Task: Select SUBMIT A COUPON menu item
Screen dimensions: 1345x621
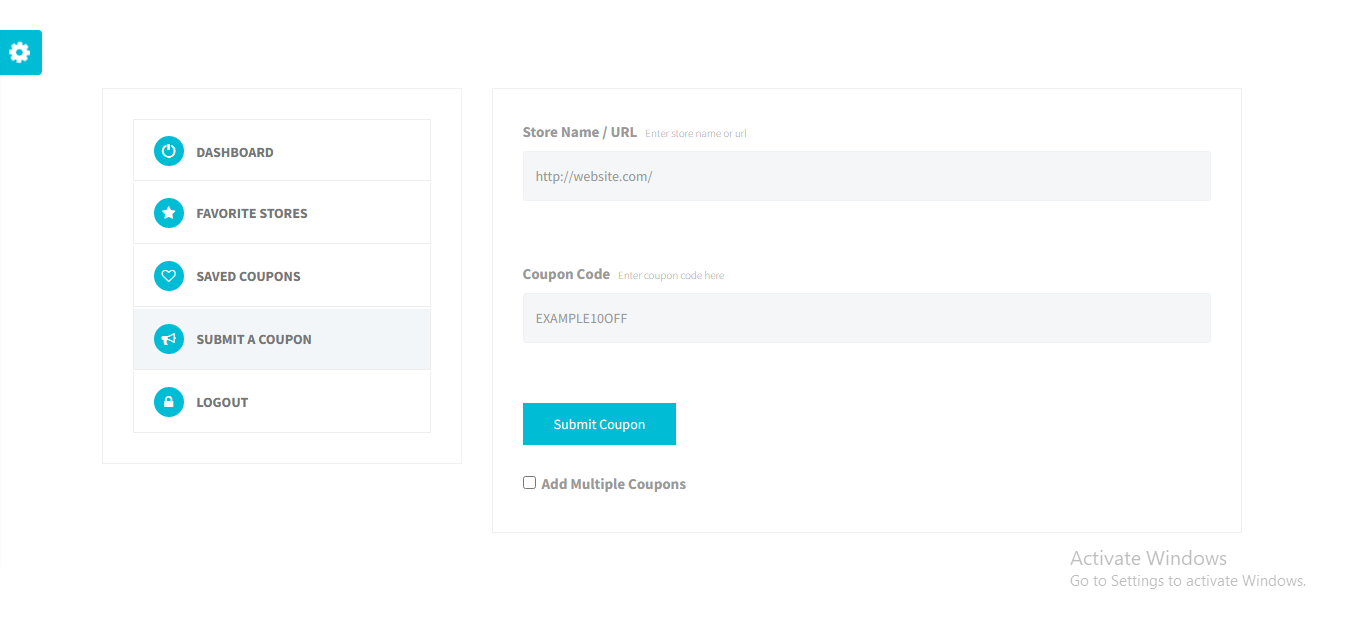Action: tap(282, 339)
